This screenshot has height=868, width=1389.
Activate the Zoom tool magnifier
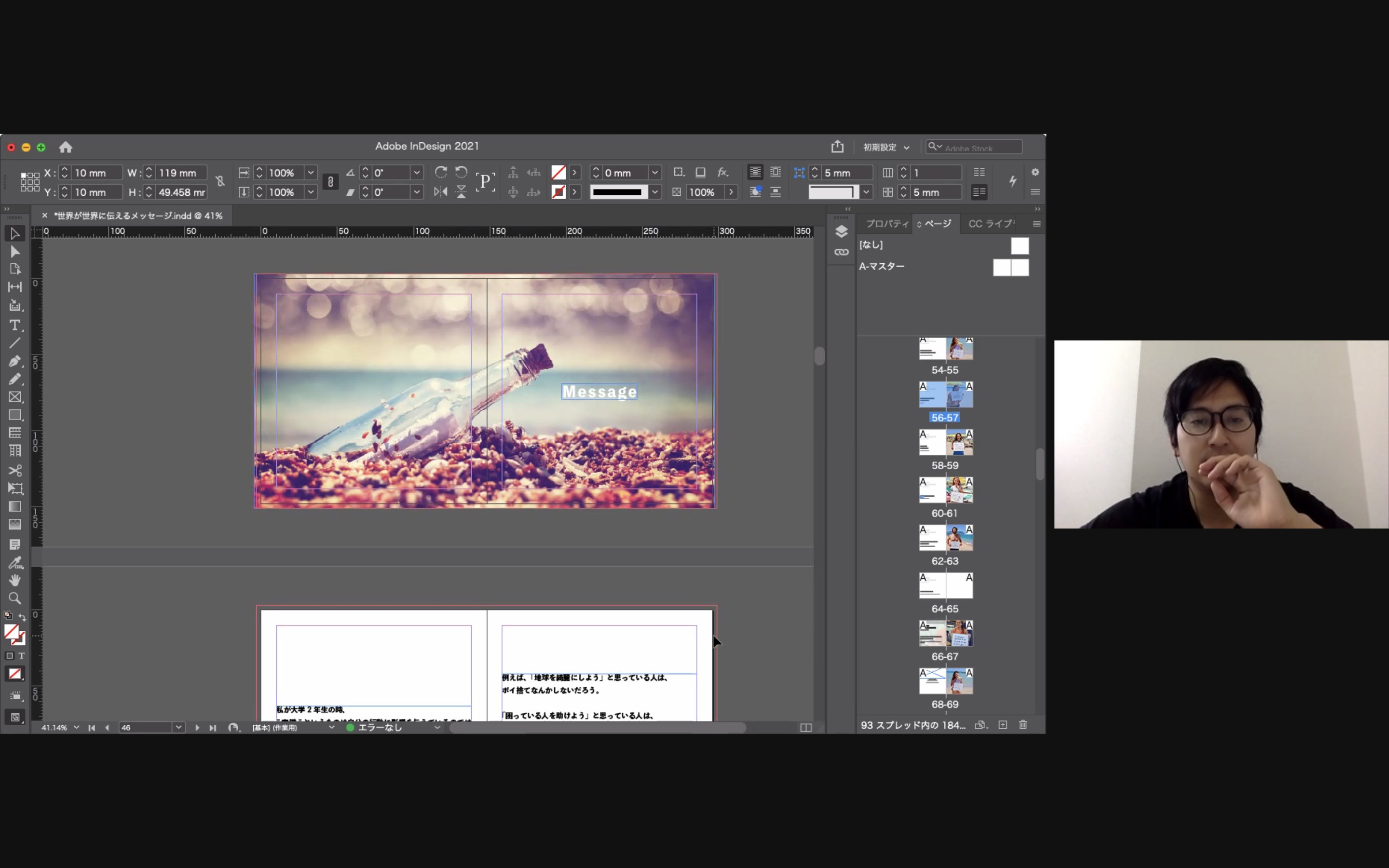click(15, 598)
